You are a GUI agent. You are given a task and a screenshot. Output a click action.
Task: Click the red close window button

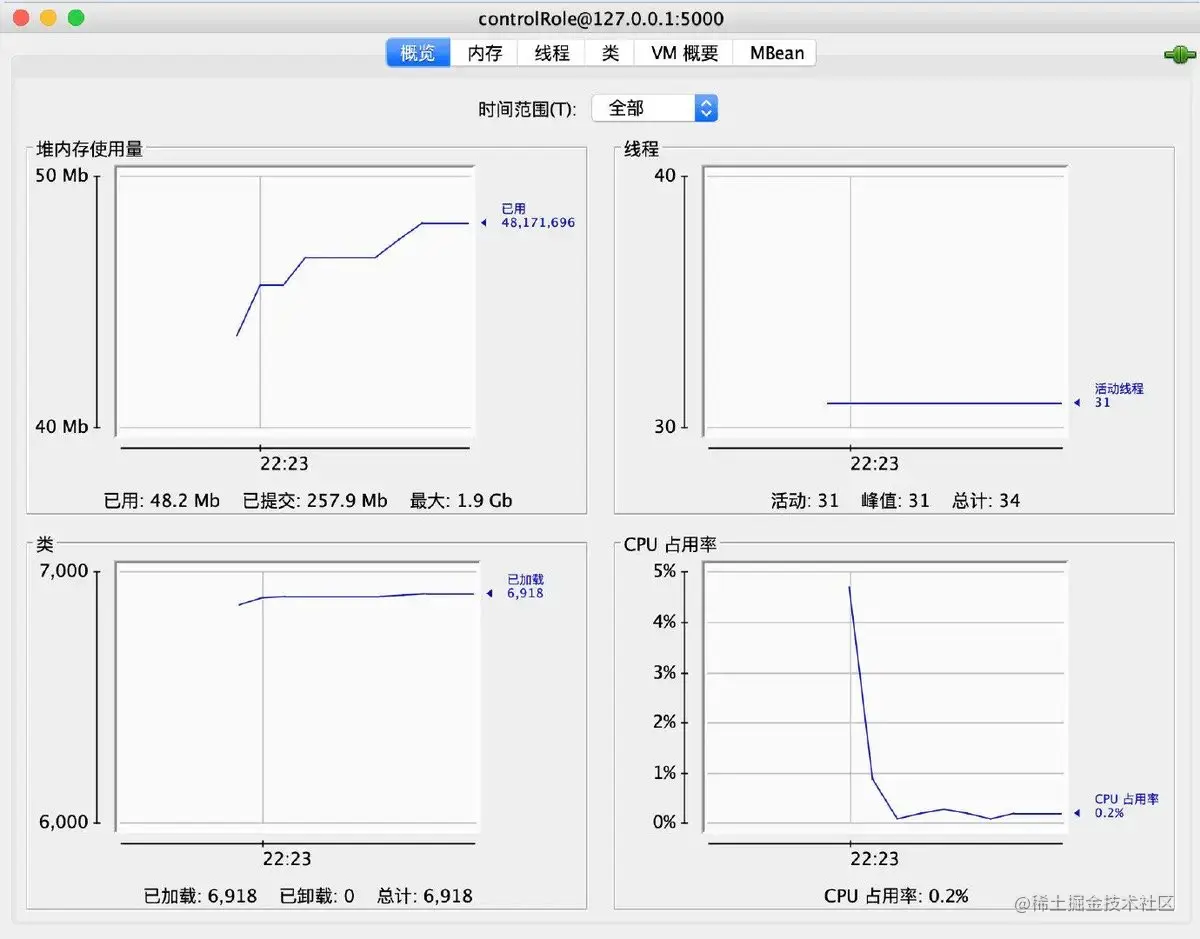pyautogui.click(x=21, y=18)
